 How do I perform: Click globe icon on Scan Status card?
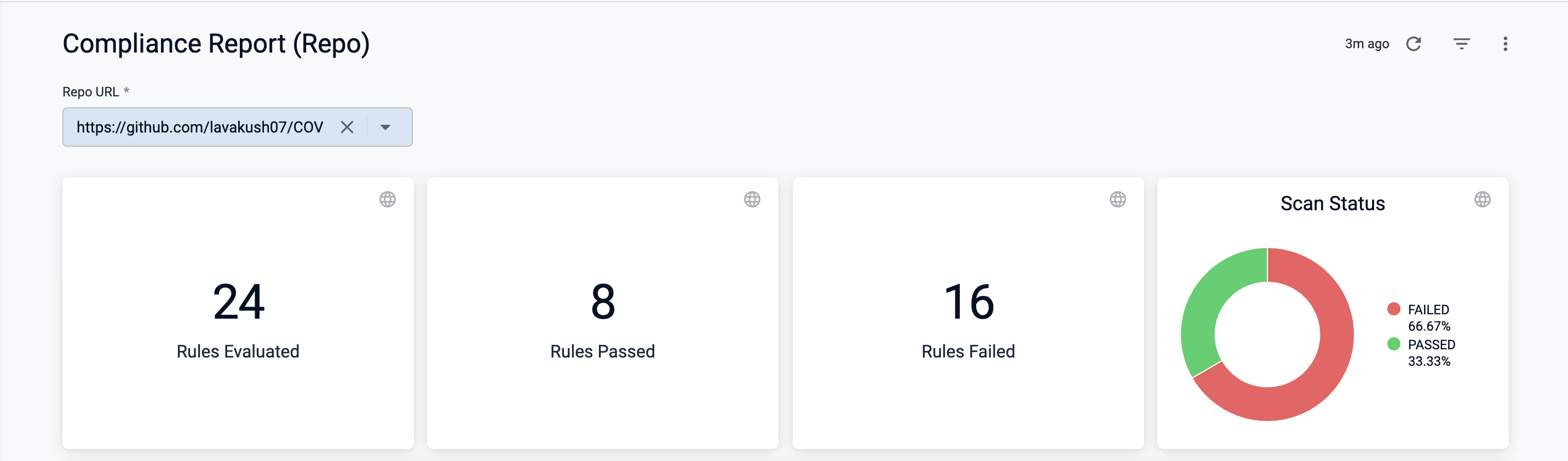tap(1481, 199)
